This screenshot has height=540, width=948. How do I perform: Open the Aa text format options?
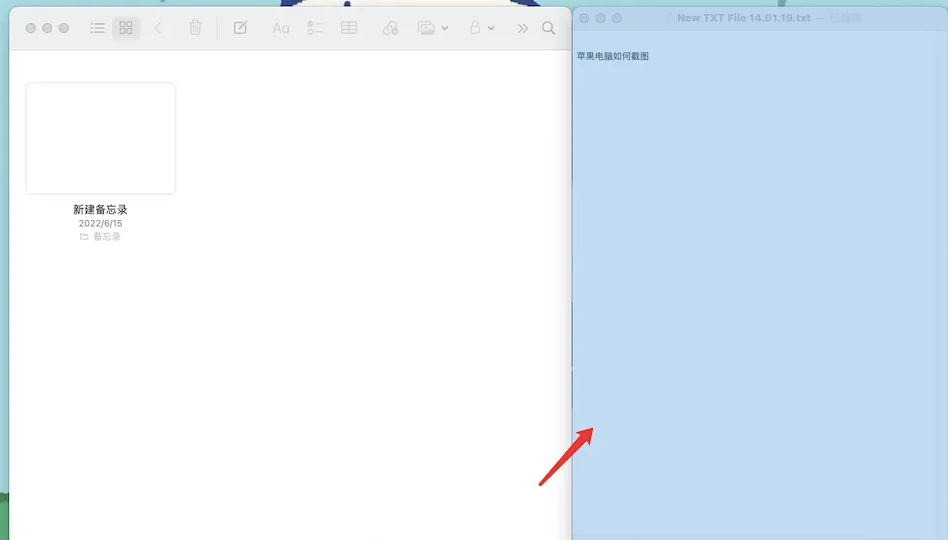pos(281,28)
